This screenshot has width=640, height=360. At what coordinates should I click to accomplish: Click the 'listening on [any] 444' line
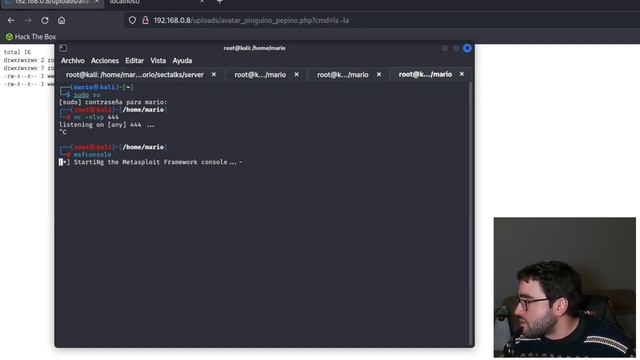click(x=107, y=125)
